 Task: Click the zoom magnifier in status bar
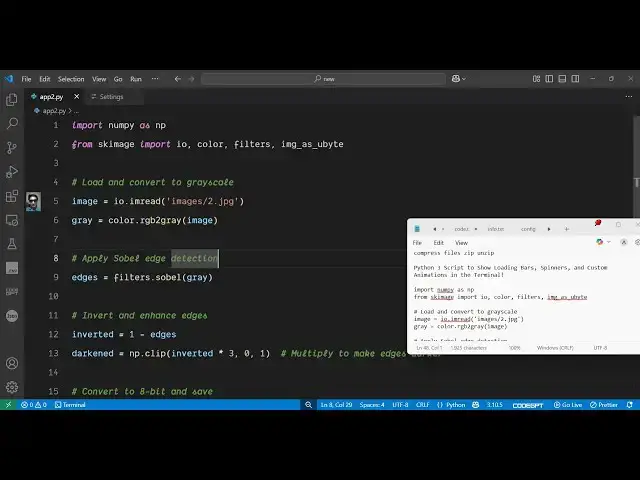[309, 405]
